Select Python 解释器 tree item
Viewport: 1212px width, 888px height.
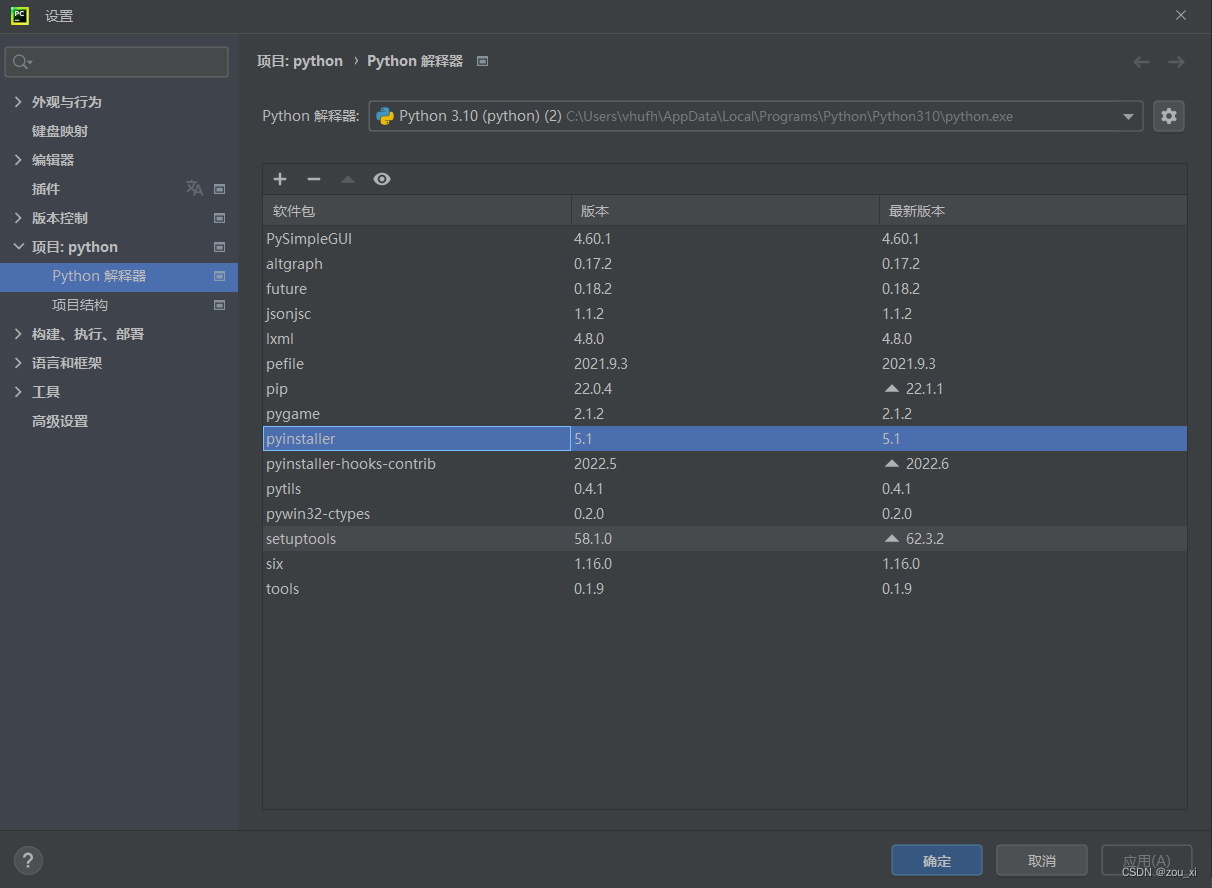[119, 276]
